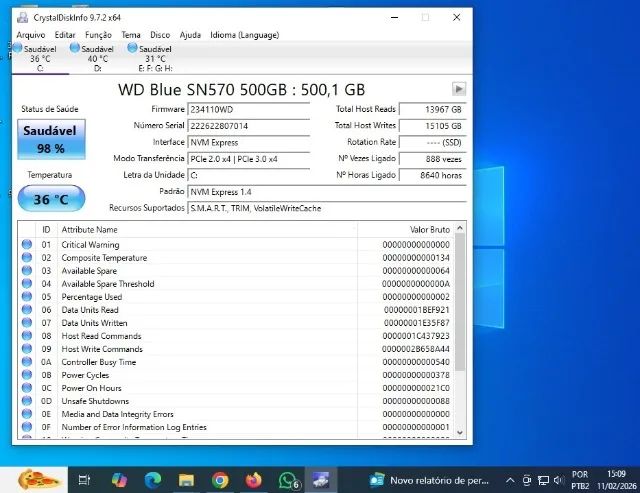
Task: Click the Total Host Writes value 15105 GB
Action: click(x=432, y=126)
